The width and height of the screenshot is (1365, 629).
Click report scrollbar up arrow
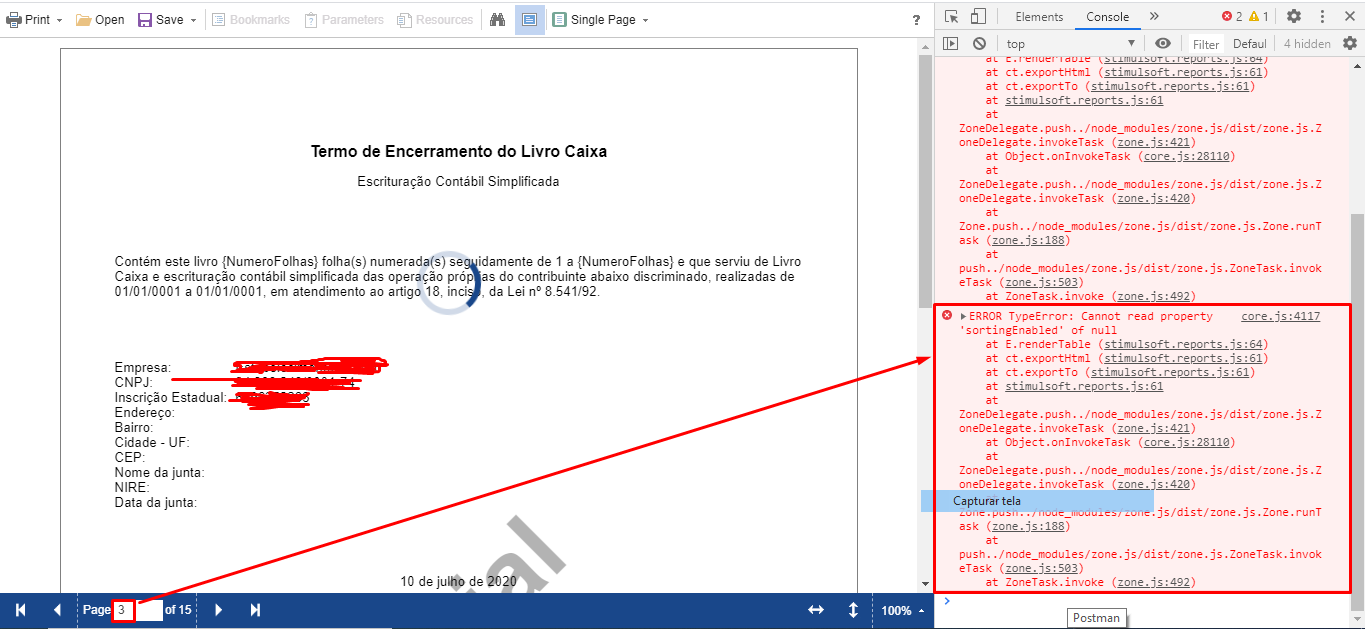[x=925, y=45]
